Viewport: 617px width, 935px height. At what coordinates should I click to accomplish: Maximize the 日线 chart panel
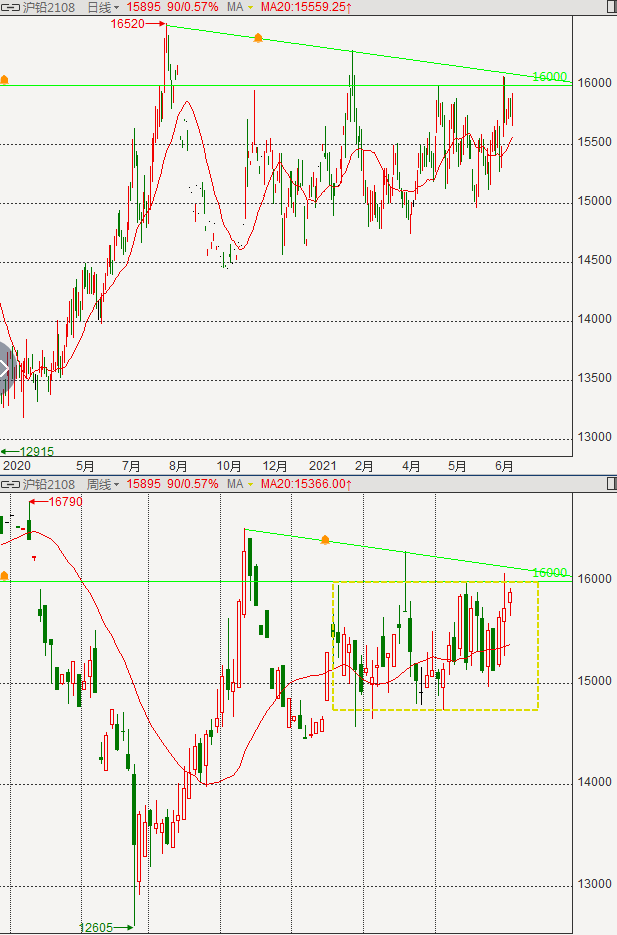(611, 7)
